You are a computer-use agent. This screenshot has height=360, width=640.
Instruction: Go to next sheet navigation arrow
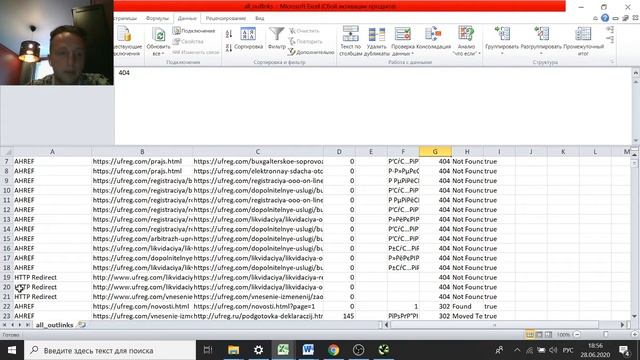pos(20,325)
